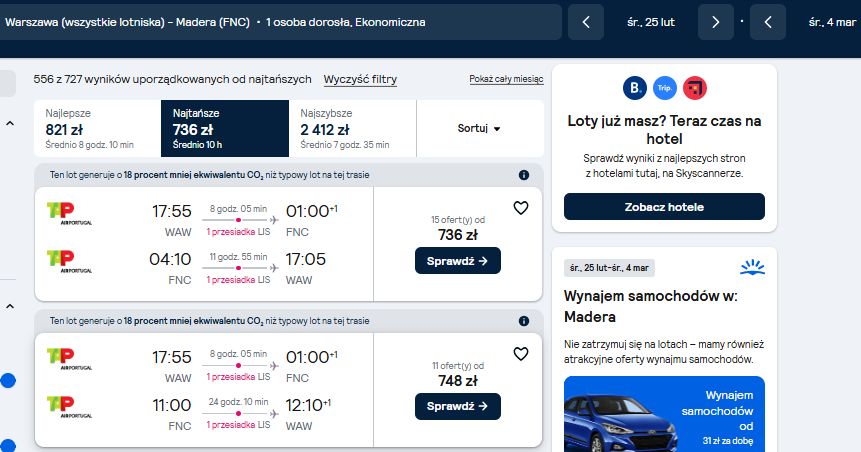This screenshot has height=452, width=861.
Task: Open CO2 info icon on second flight
Action: pos(524,321)
